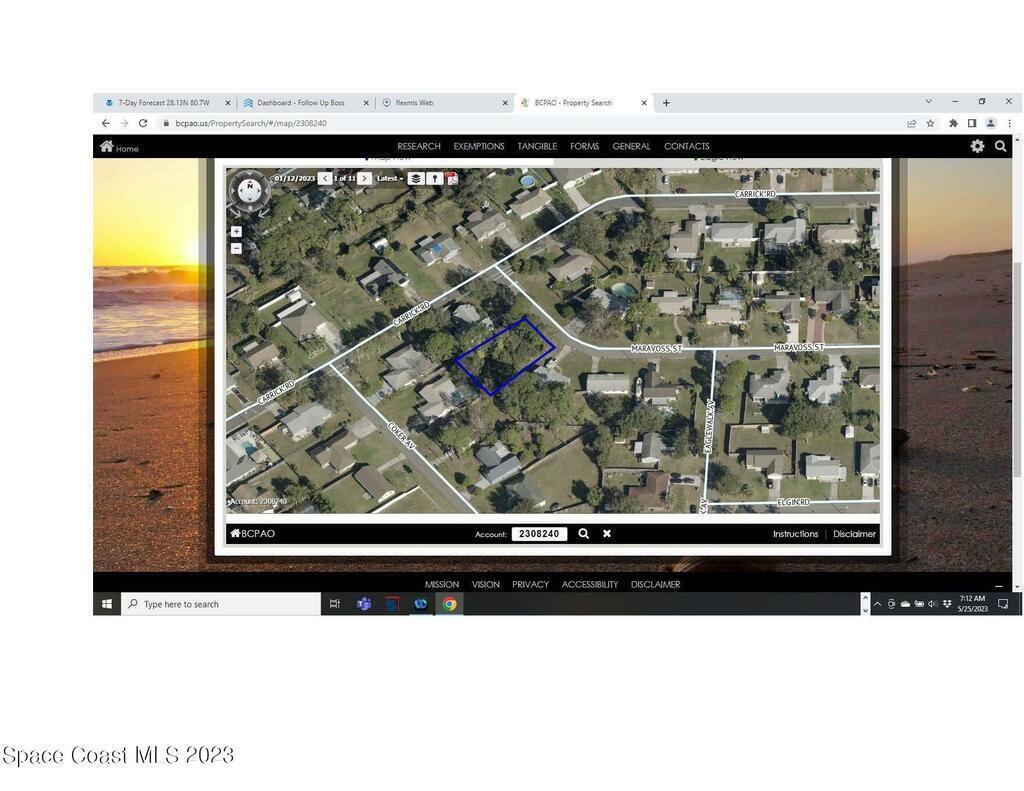The image size is (1024, 791).
Task: Open the TANGIBLE menu
Action: coord(537,146)
